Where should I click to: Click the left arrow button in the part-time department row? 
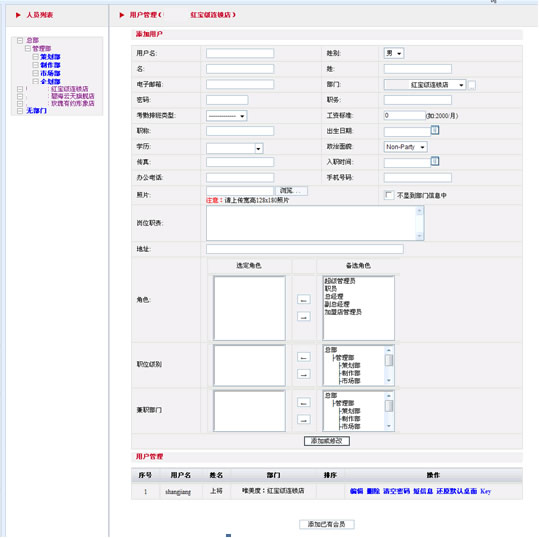(304, 402)
